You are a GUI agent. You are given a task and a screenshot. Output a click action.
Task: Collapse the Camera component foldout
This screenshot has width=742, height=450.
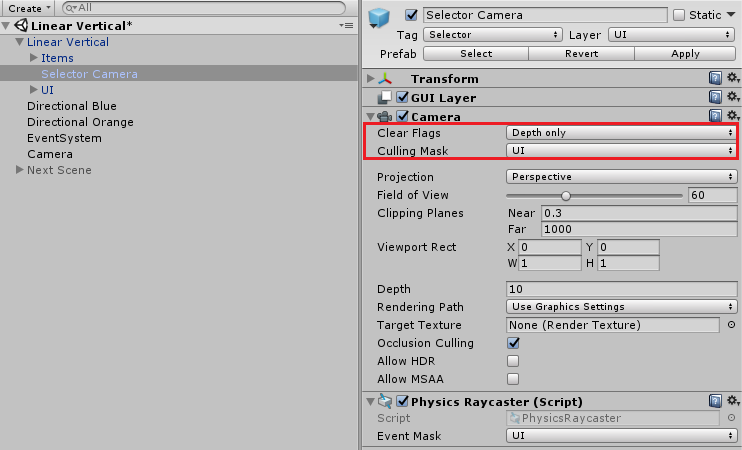(371, 116)
